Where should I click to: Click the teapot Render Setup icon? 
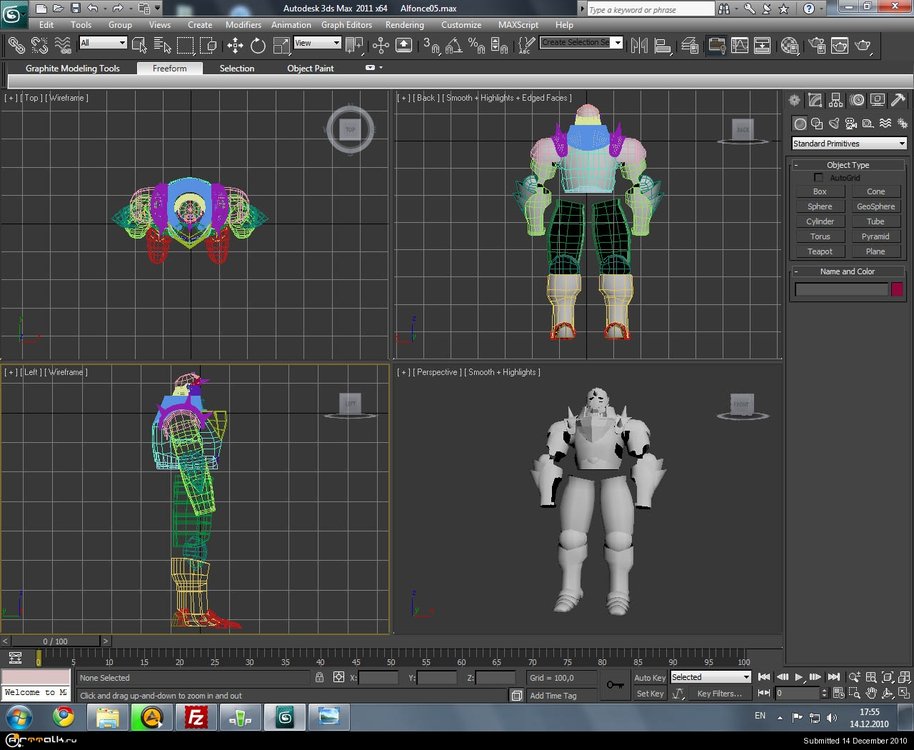click(x=815, y=45)
